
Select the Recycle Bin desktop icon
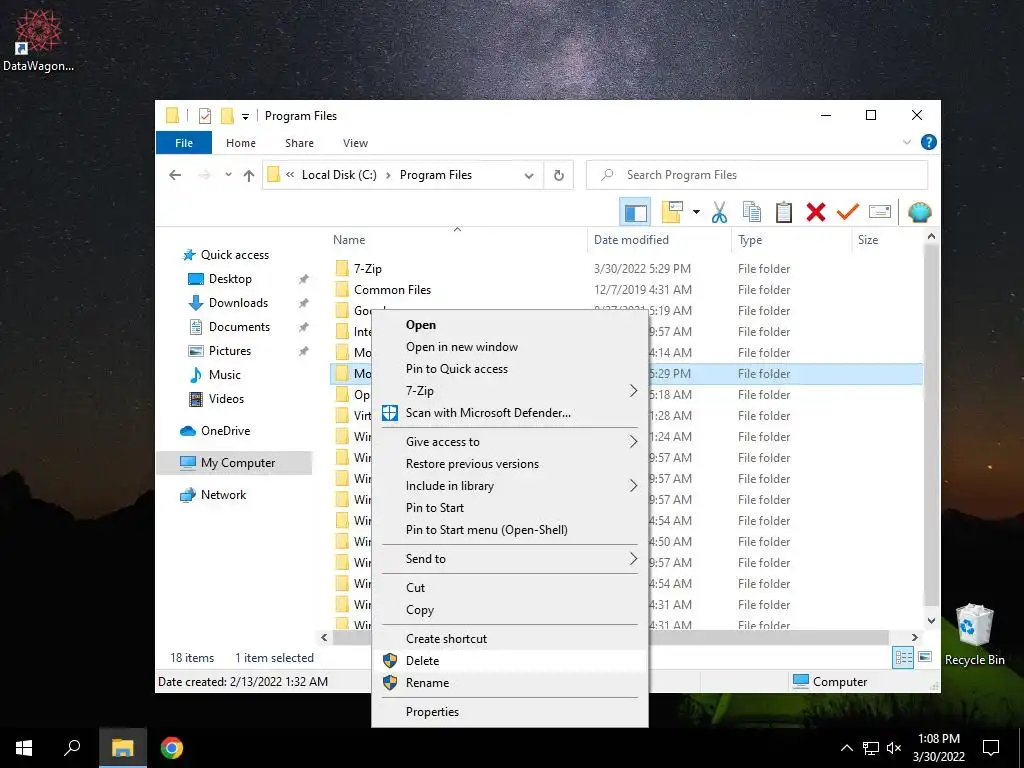pyautogui.click(x=974, y=634)
